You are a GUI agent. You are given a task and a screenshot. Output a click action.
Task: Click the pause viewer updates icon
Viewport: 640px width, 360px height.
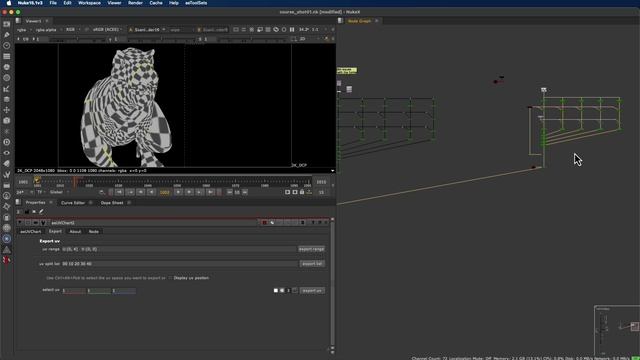pyautogui.click(x=292, y=30)
